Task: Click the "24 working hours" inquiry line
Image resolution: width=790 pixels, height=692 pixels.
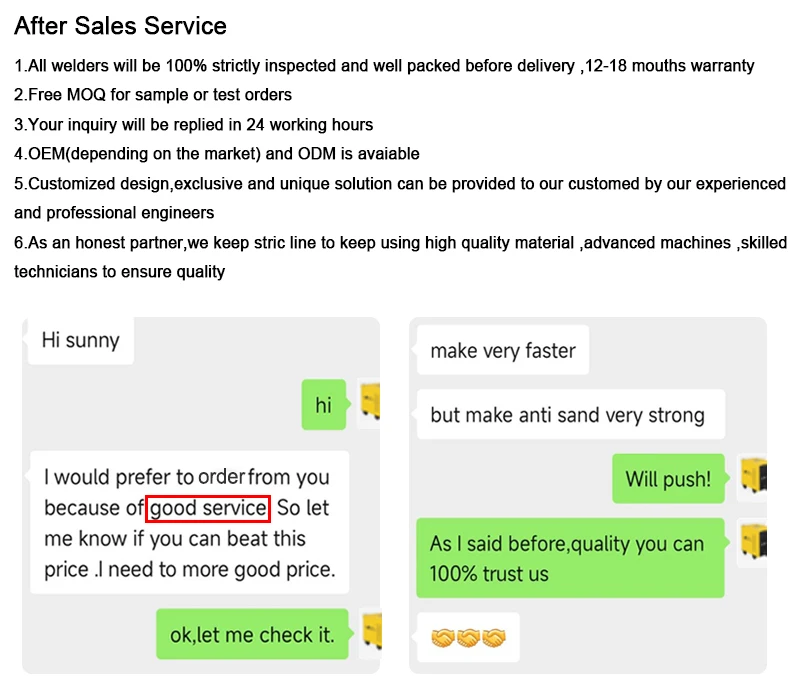Action: [x=193, y=124]
